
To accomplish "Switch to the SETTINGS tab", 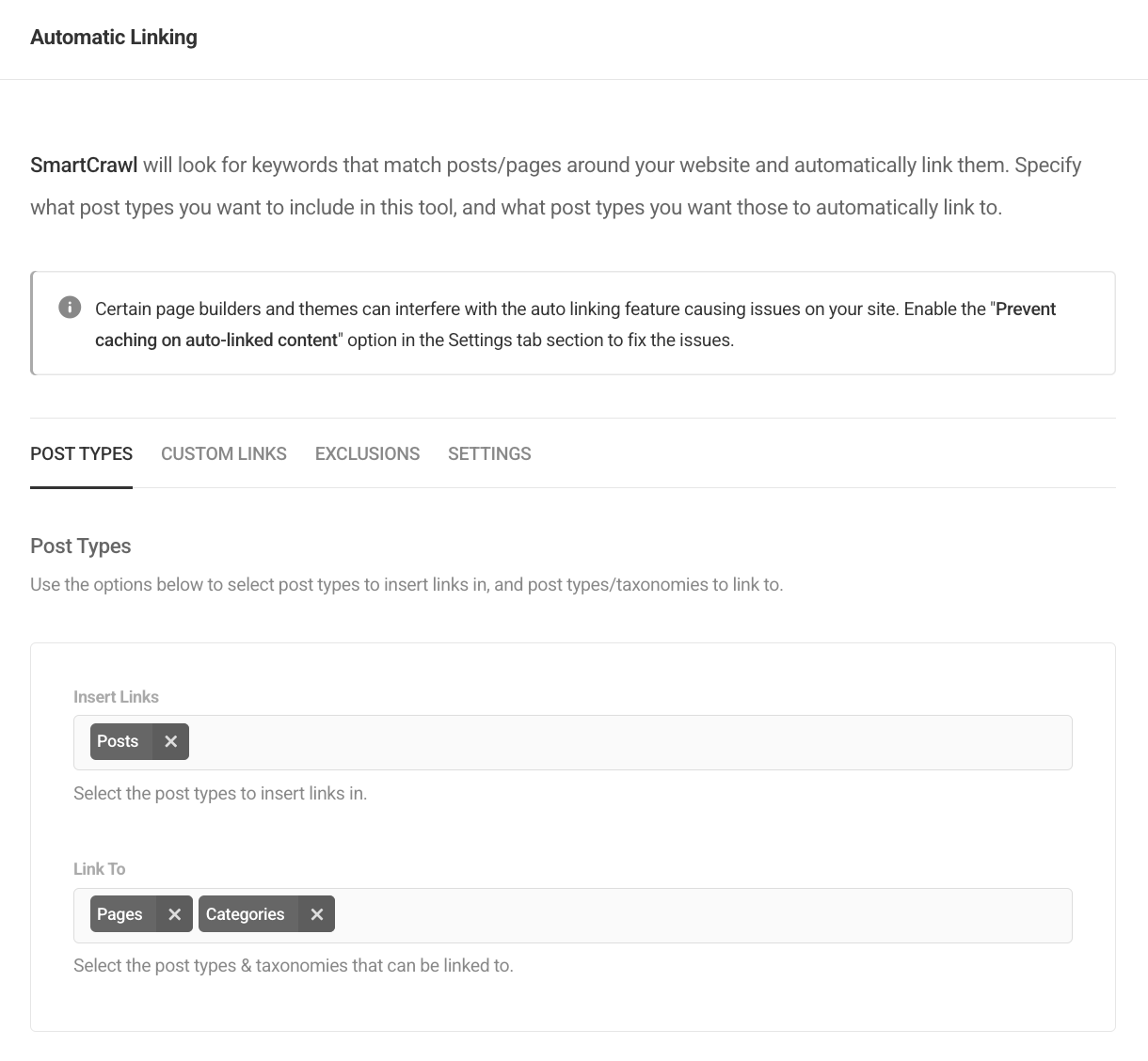I will (x=489, y=453).
